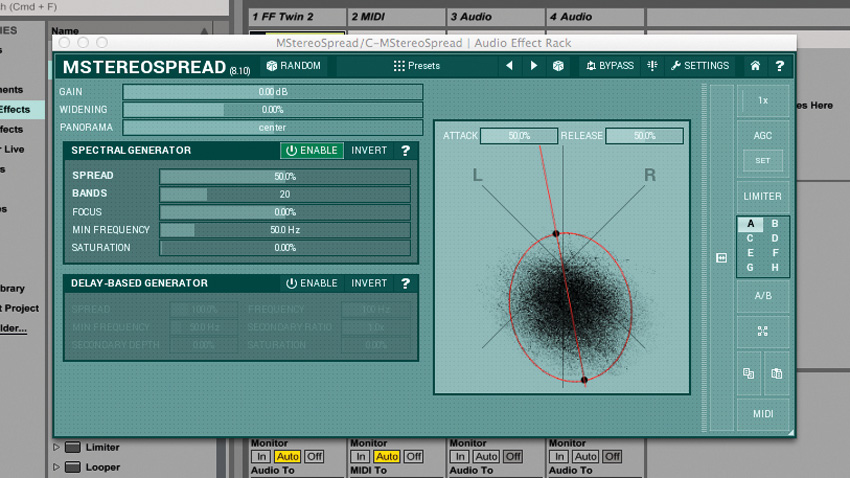
Task: Click the morph icon below A/B
Action: [763, 331]
